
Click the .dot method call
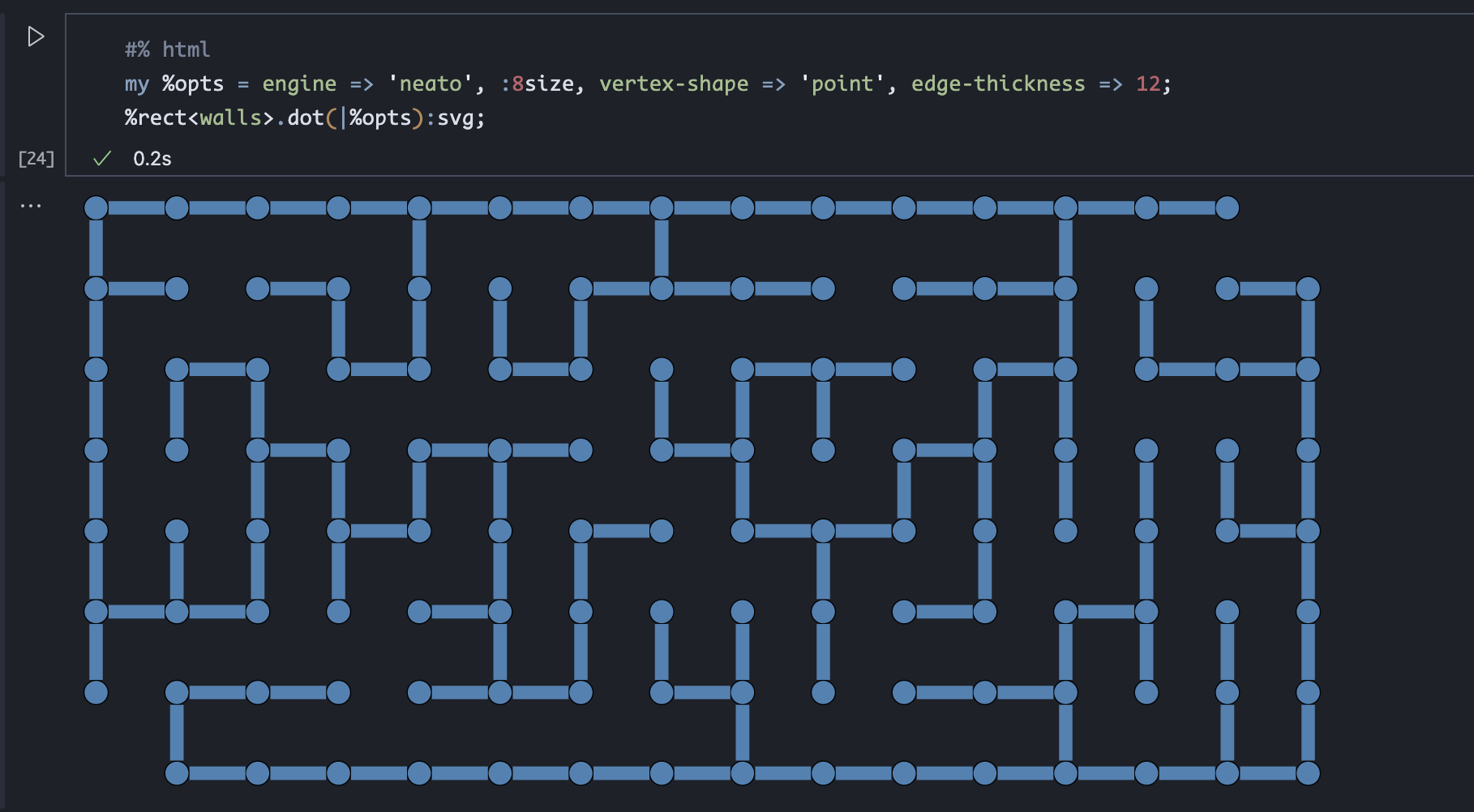tap(303, 118)
